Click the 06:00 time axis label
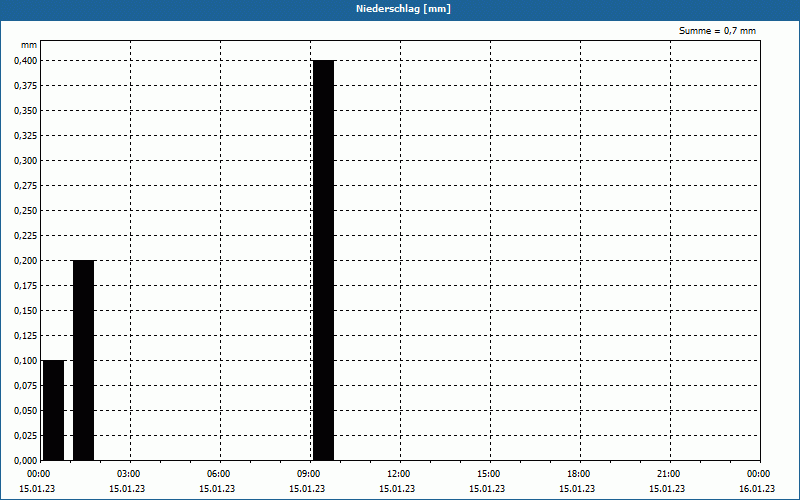This screenshot has width=800, height=500. tap(218, 474)
